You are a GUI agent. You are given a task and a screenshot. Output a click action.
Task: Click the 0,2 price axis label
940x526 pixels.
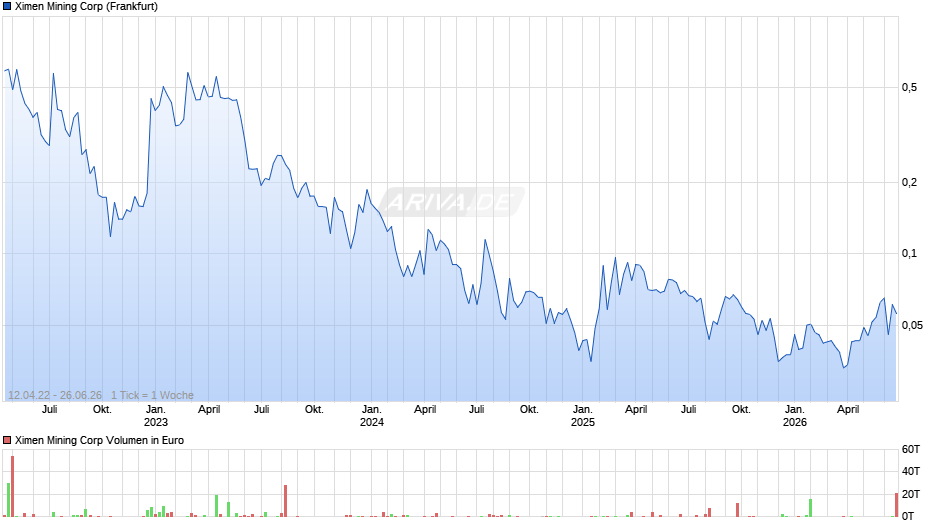point(909,182)
